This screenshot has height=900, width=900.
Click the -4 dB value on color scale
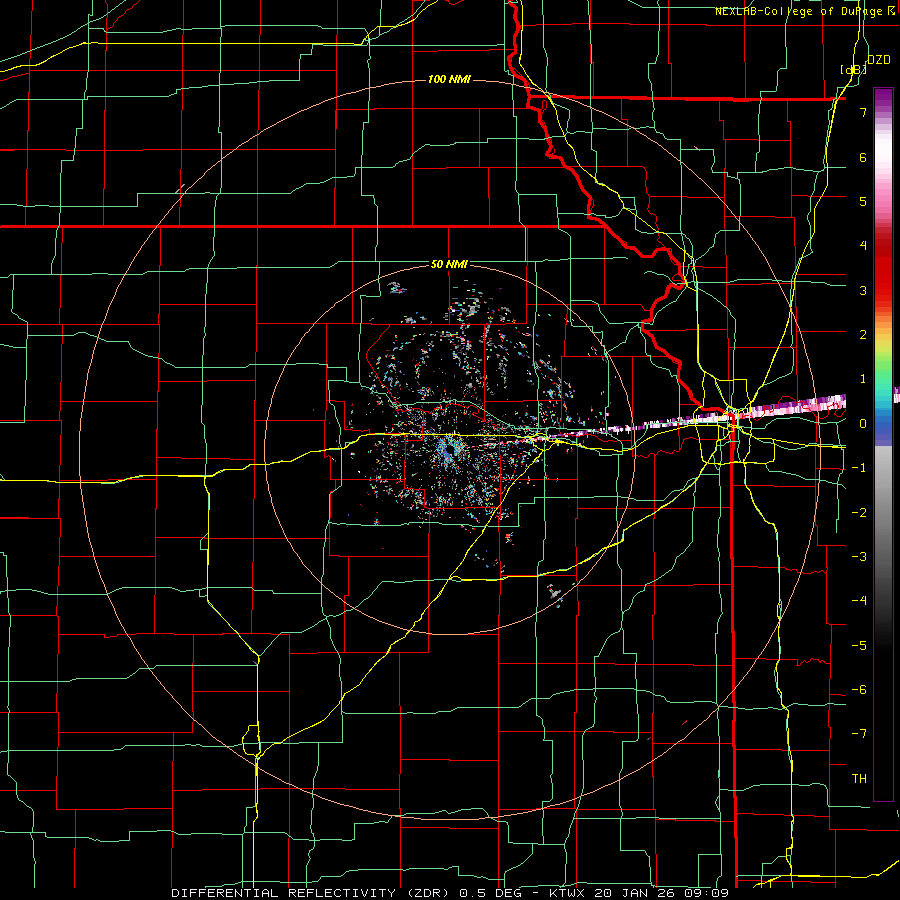coord(859,601)
